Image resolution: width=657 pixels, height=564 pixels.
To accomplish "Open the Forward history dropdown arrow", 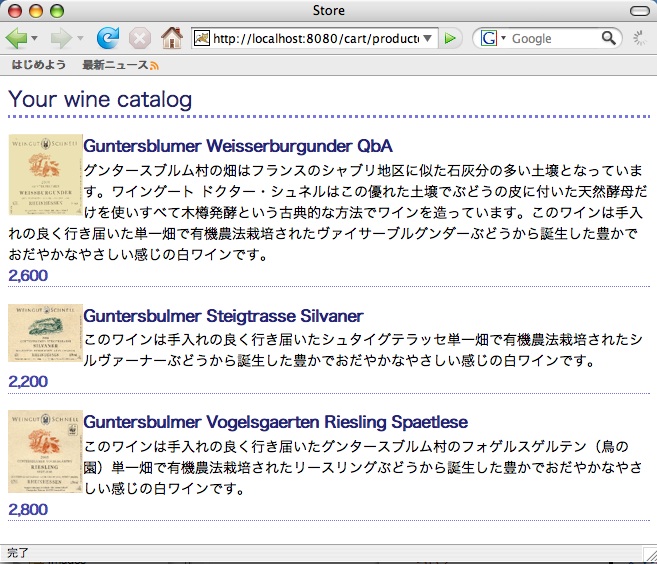I will point(80,38).
